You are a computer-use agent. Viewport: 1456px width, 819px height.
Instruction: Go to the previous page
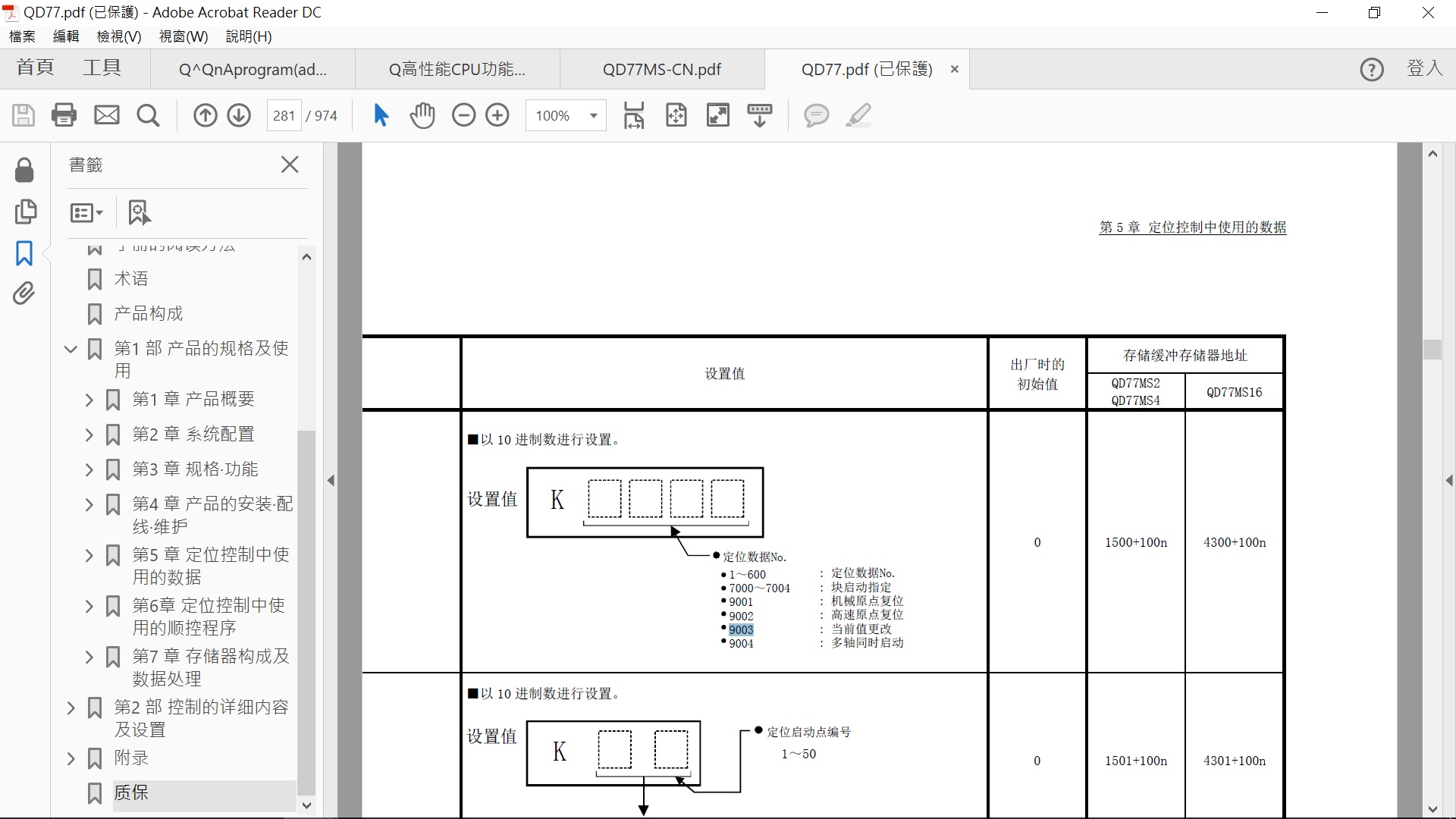pos(205,115)
